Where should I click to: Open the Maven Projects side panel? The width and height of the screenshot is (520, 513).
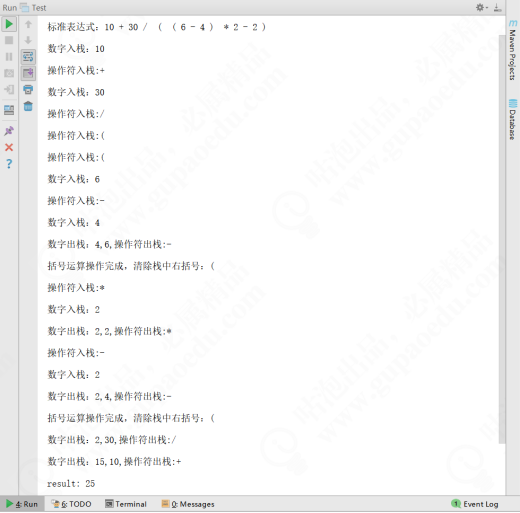point(513,50)
